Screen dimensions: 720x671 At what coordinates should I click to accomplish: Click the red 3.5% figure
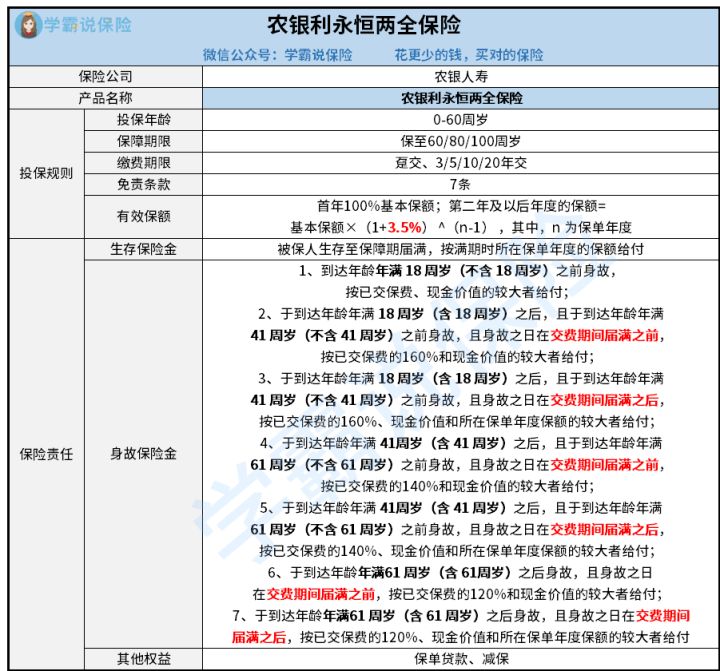pos(405,227)
